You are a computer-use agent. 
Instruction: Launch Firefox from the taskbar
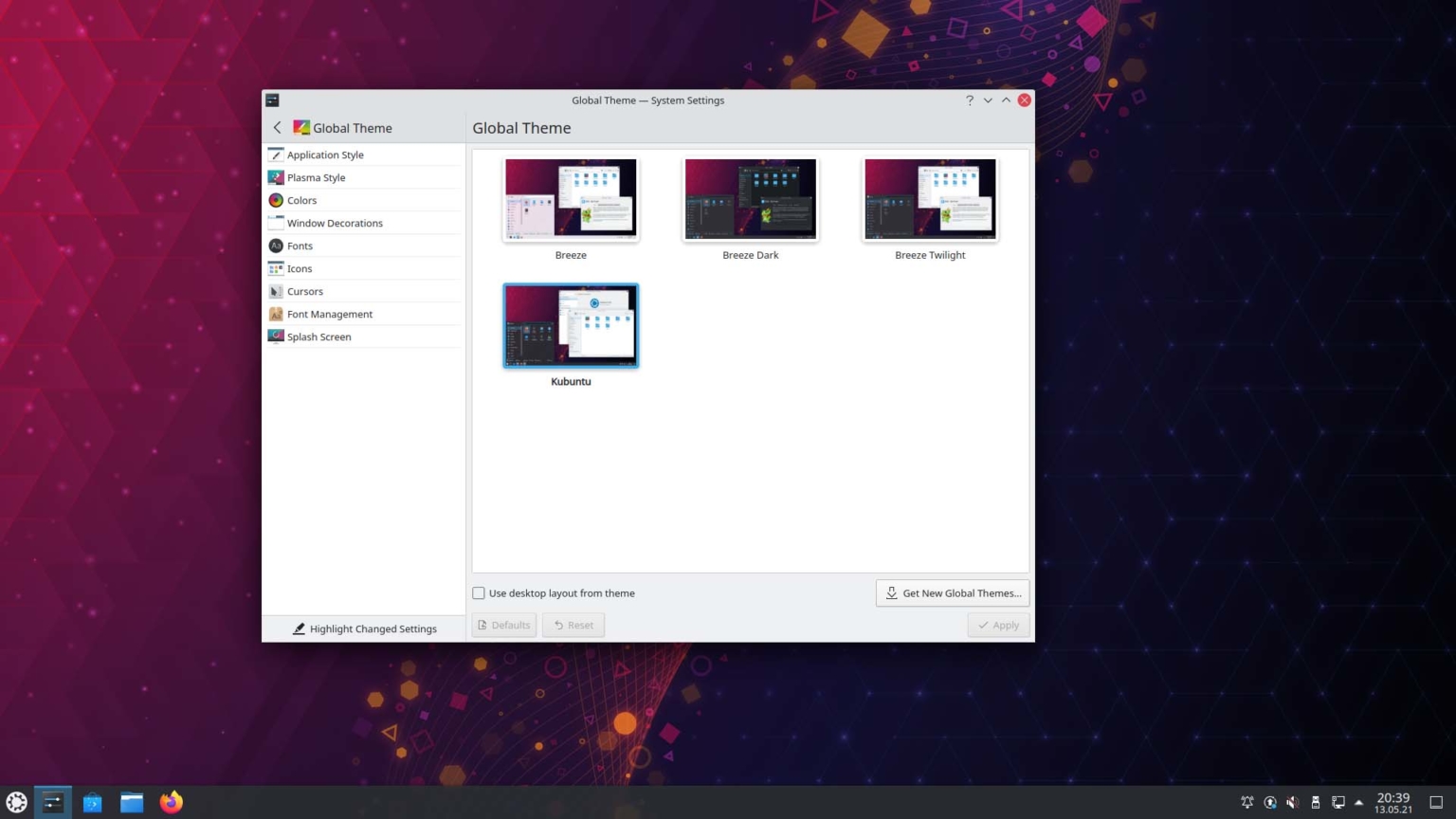[172, 802]
